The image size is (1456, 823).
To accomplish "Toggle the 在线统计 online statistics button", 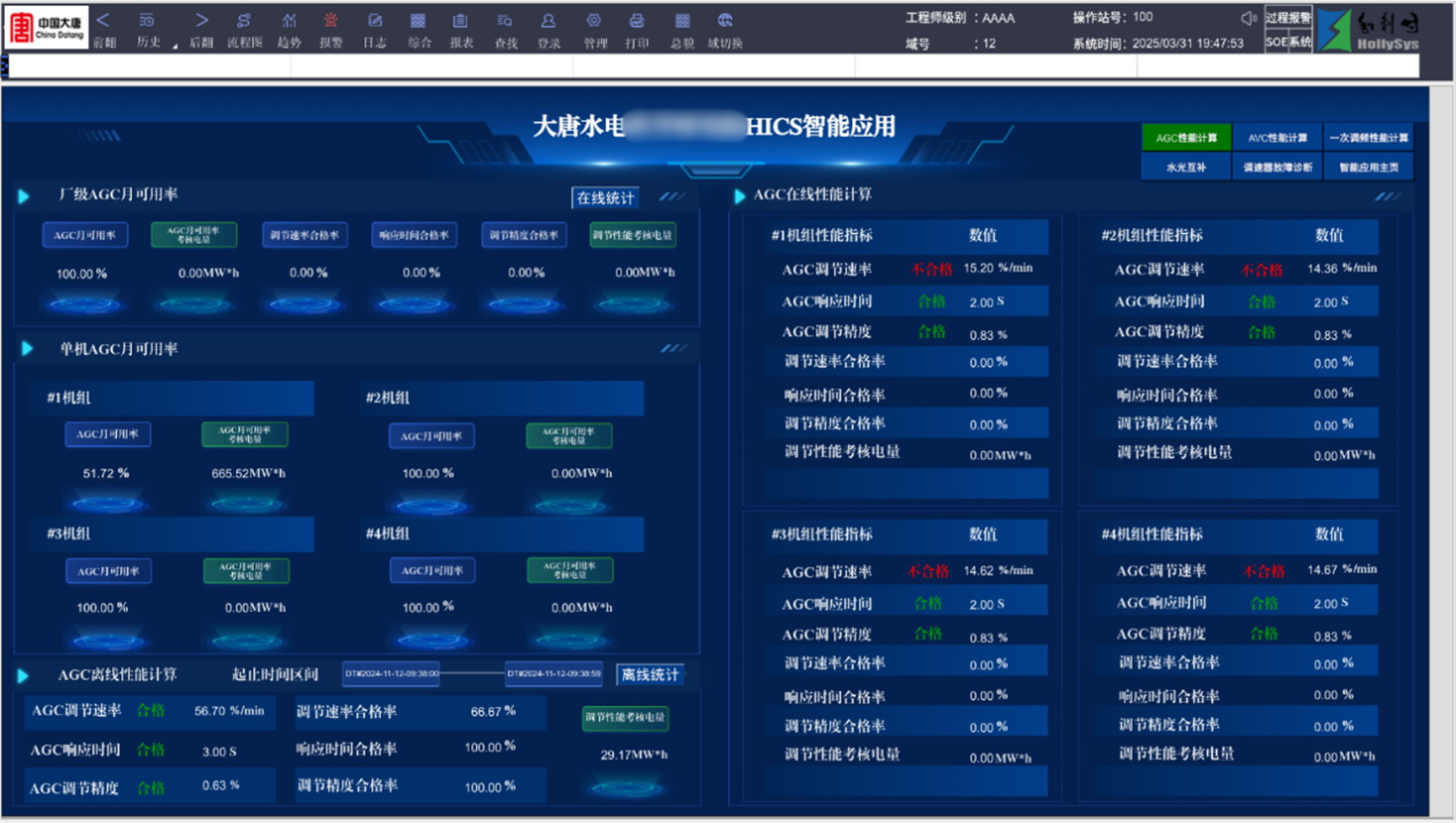I will tap(605, 198).
